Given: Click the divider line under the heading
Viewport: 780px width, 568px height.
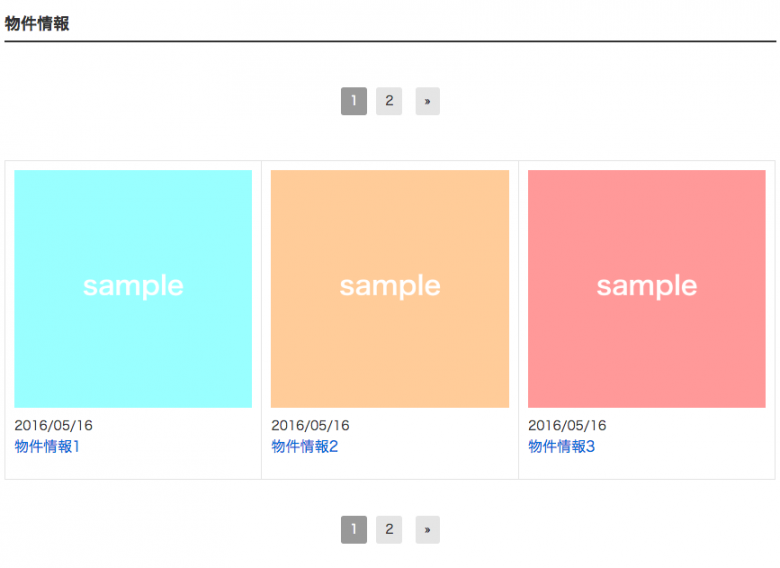Looking at the screenshot, I should pyautogui.click(x=390, y=41).
